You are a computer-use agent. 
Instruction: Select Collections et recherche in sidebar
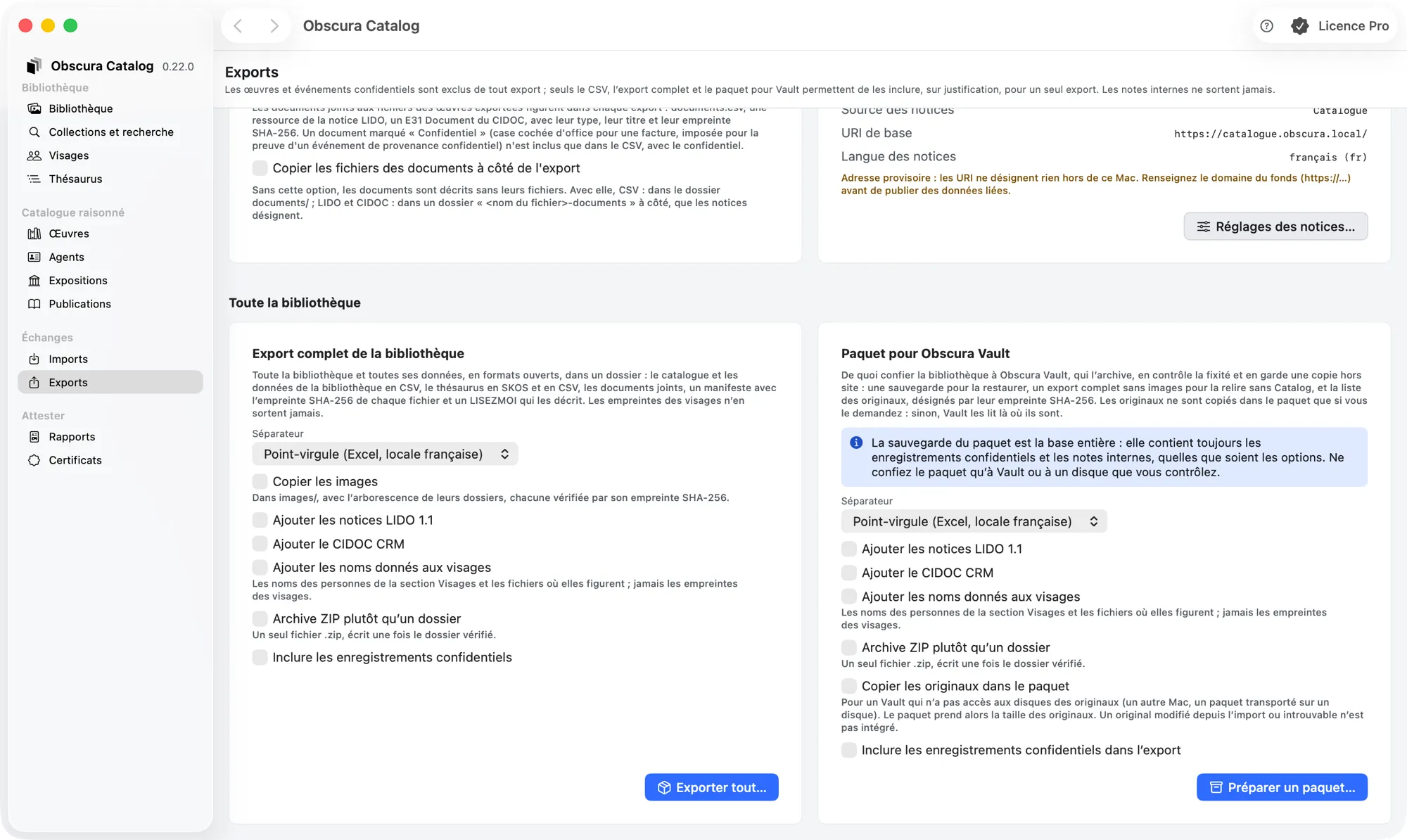pos(110,132)
